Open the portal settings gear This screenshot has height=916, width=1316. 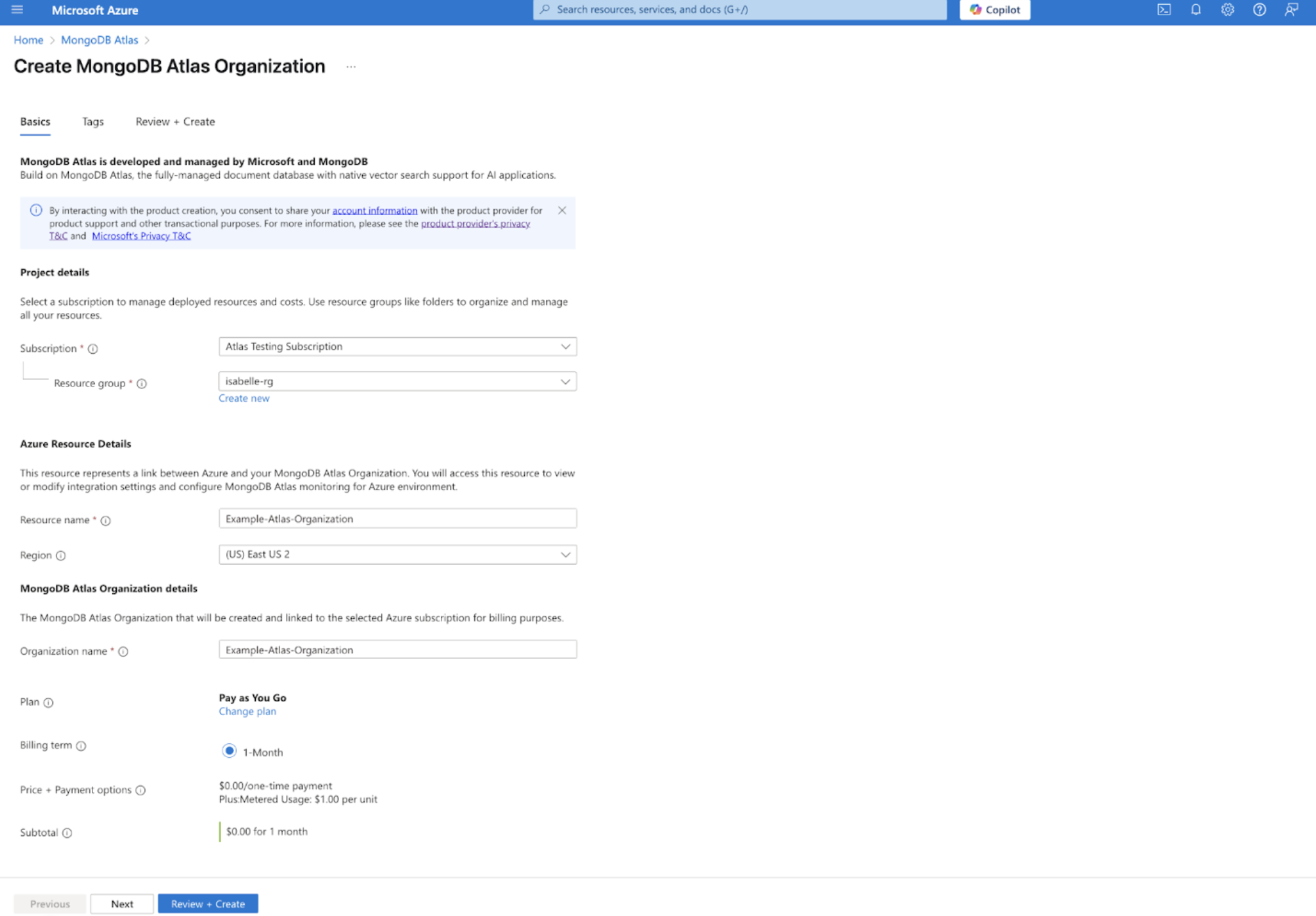pos(1227,10)
